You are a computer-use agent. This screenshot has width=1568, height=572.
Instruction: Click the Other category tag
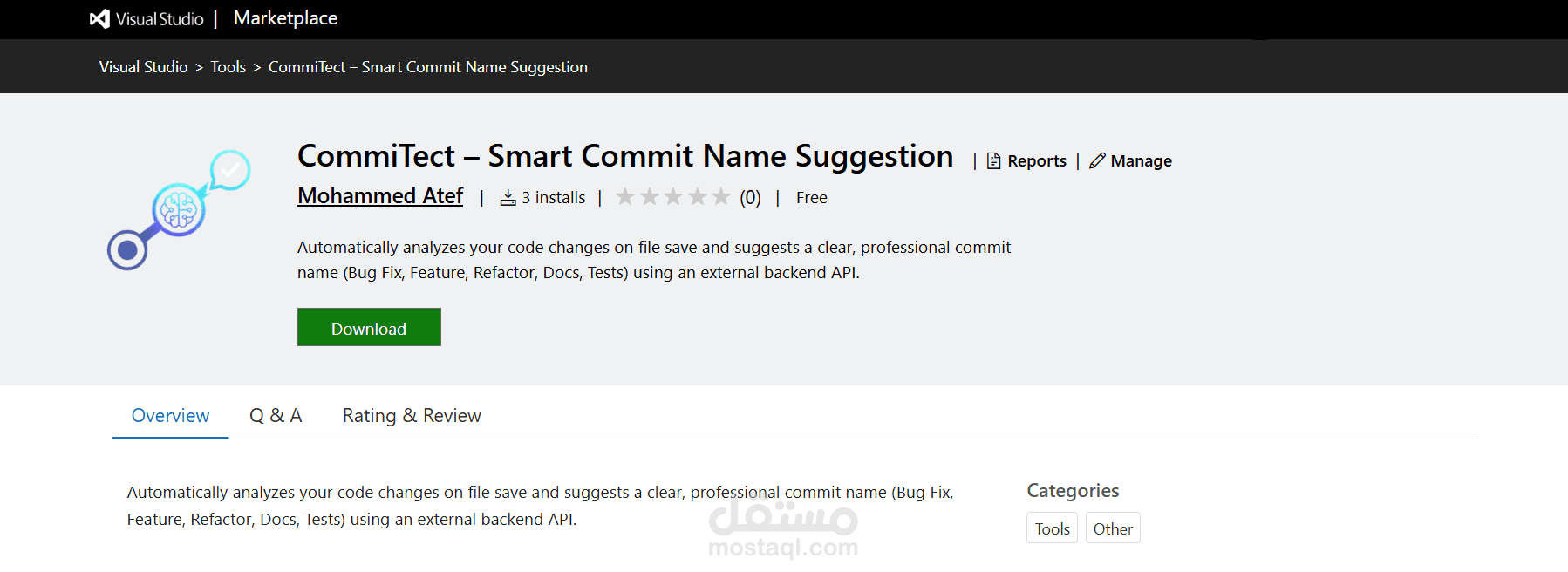(x=1113, y=528)
